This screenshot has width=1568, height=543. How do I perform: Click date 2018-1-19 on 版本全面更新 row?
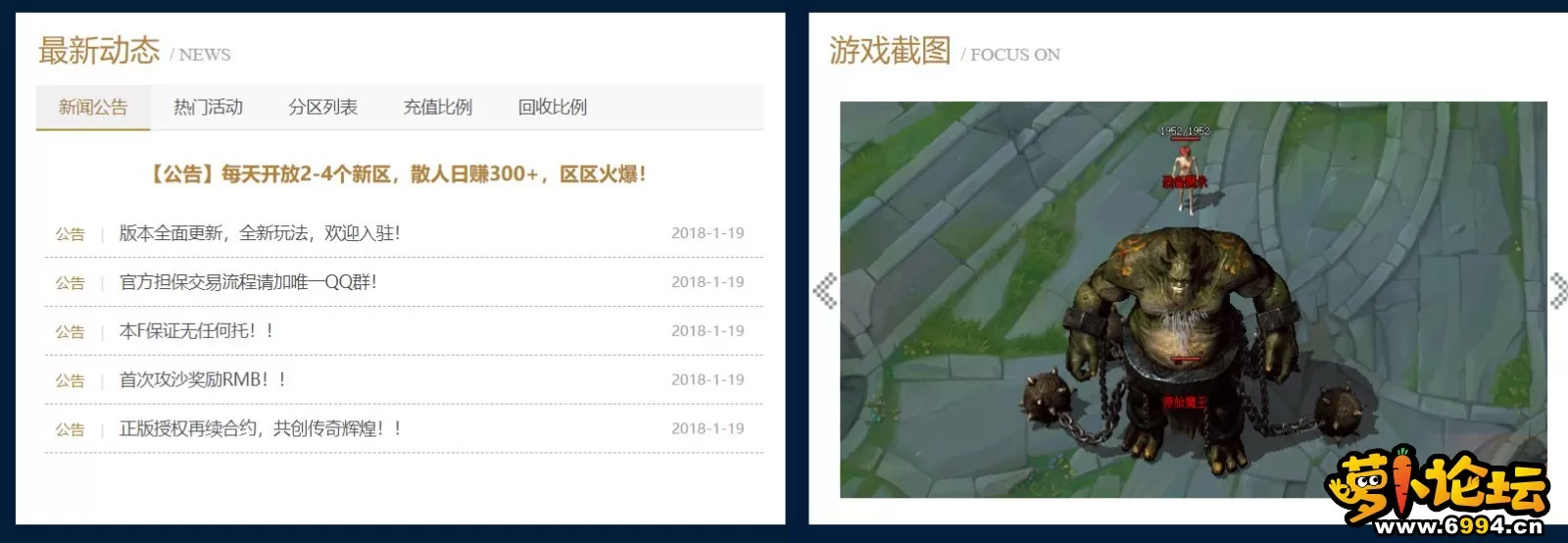[x=708, y=233]
